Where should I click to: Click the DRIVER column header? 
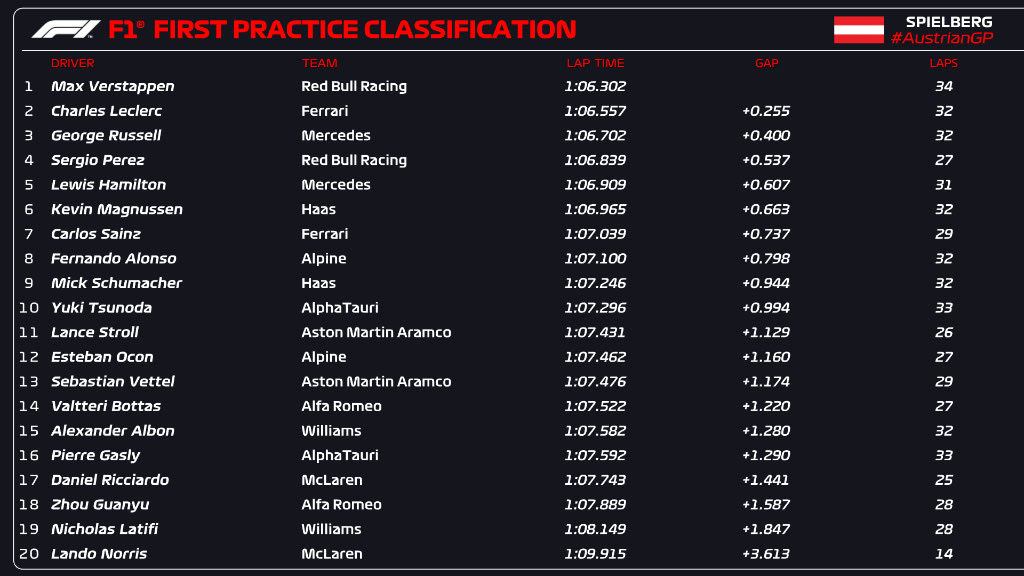click(72, 63)
